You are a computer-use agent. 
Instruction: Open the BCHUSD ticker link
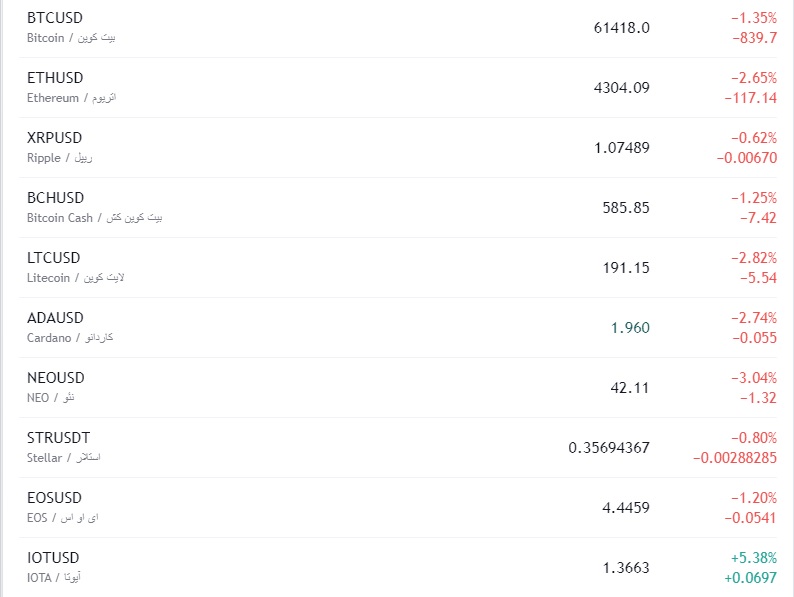click(x=56, y=198)
